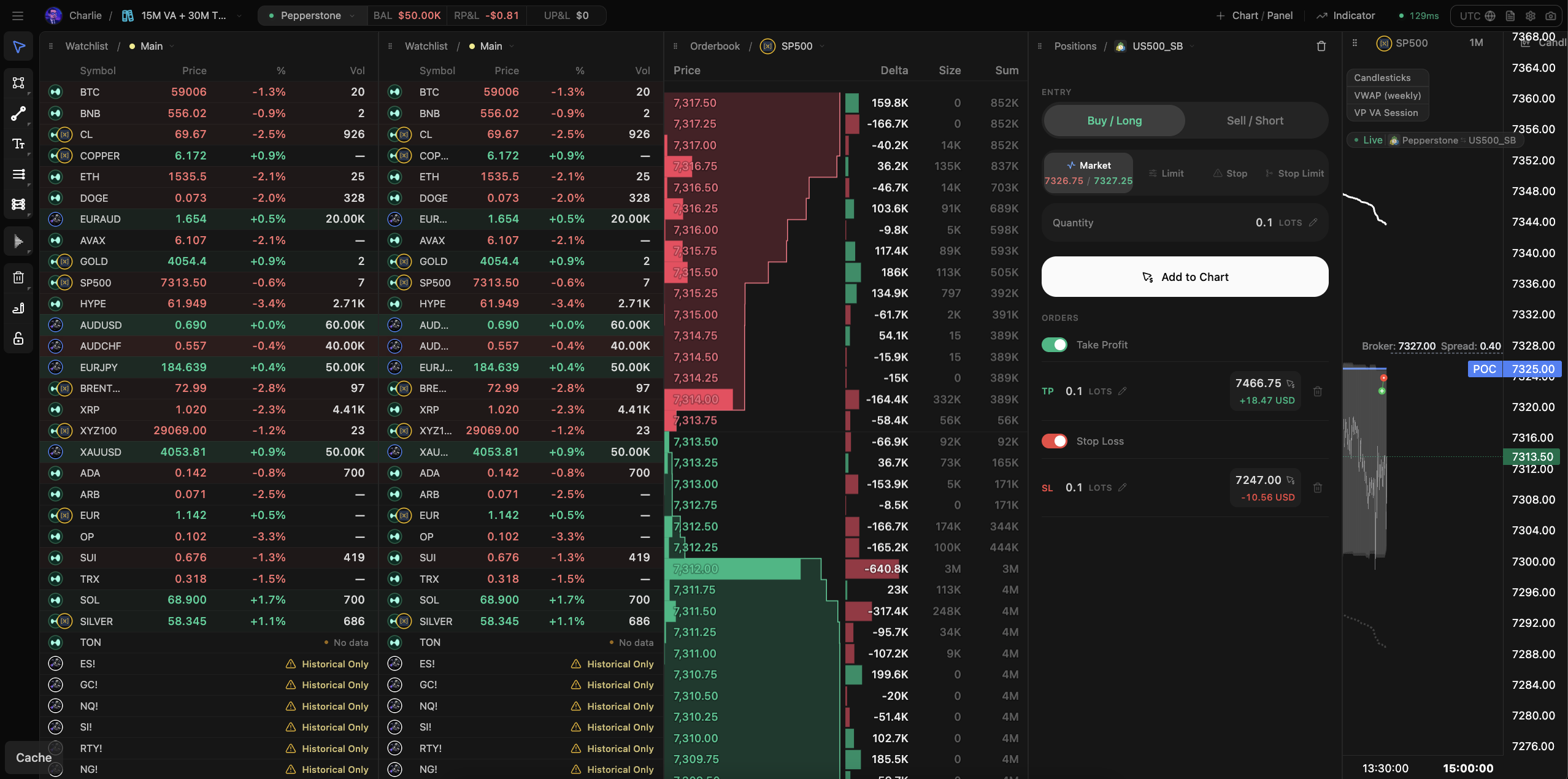Click the 7,312.00 orderbook price level

[x=695, y=569]
